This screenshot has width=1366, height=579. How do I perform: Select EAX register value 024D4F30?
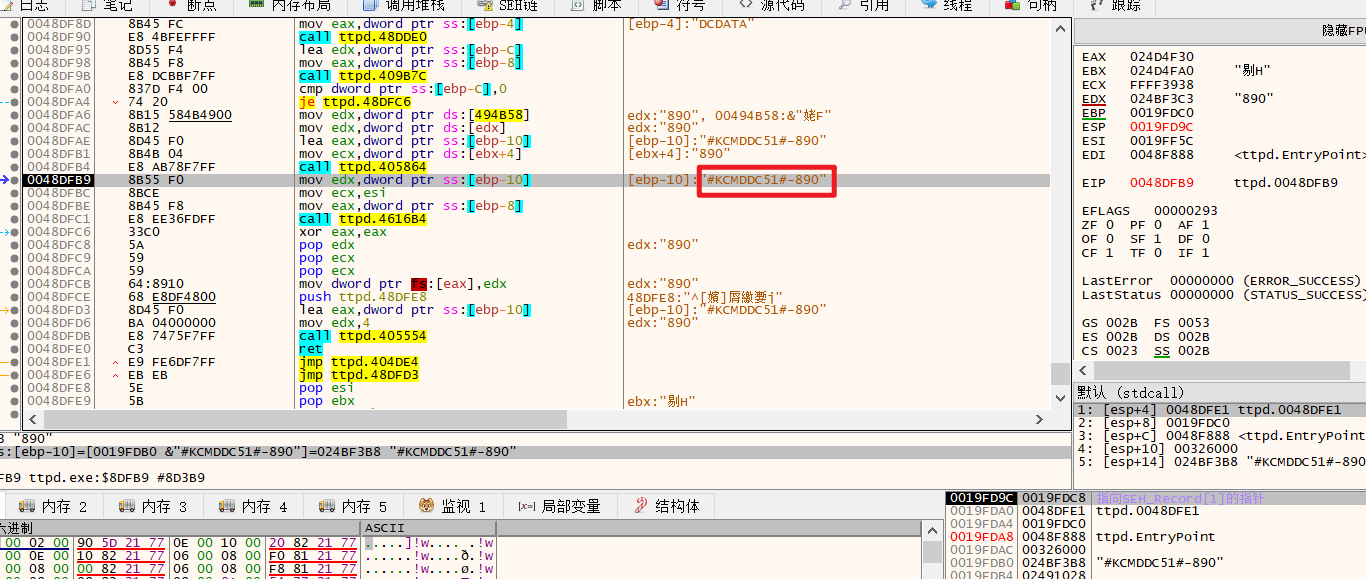(1162, 57)
